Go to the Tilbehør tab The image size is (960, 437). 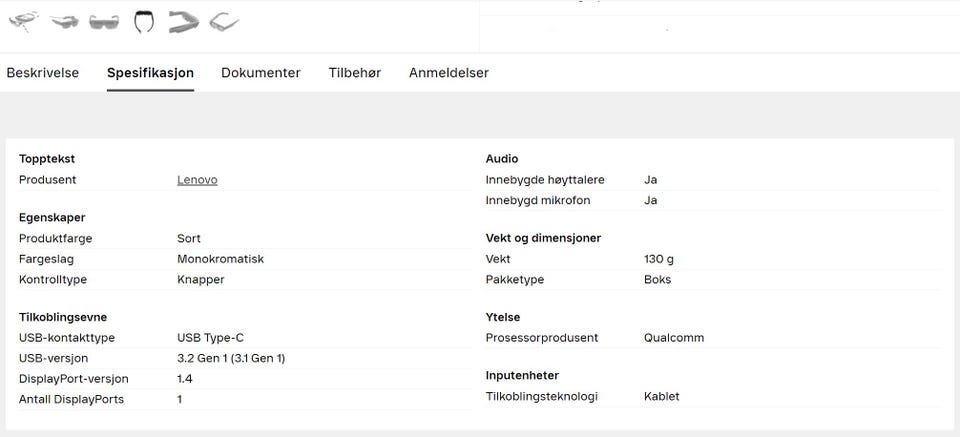[x=355, y=73]
